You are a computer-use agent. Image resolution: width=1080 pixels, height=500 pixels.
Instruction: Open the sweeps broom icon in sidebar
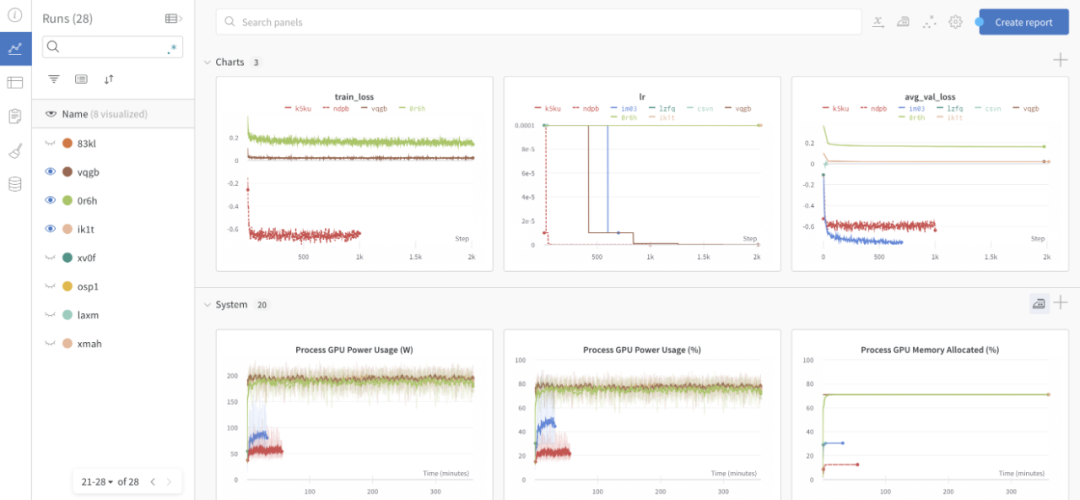[15, 151]
